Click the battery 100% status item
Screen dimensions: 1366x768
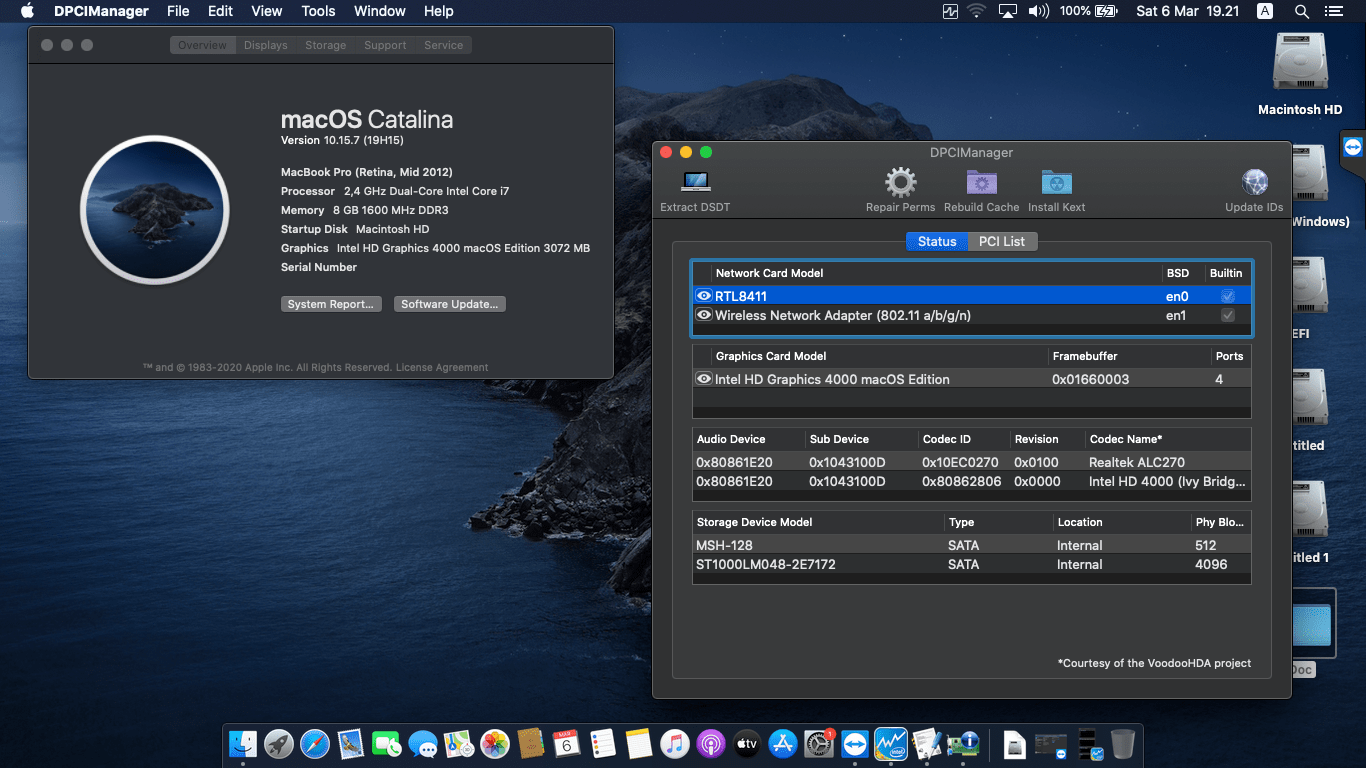tap(1089, 12)
